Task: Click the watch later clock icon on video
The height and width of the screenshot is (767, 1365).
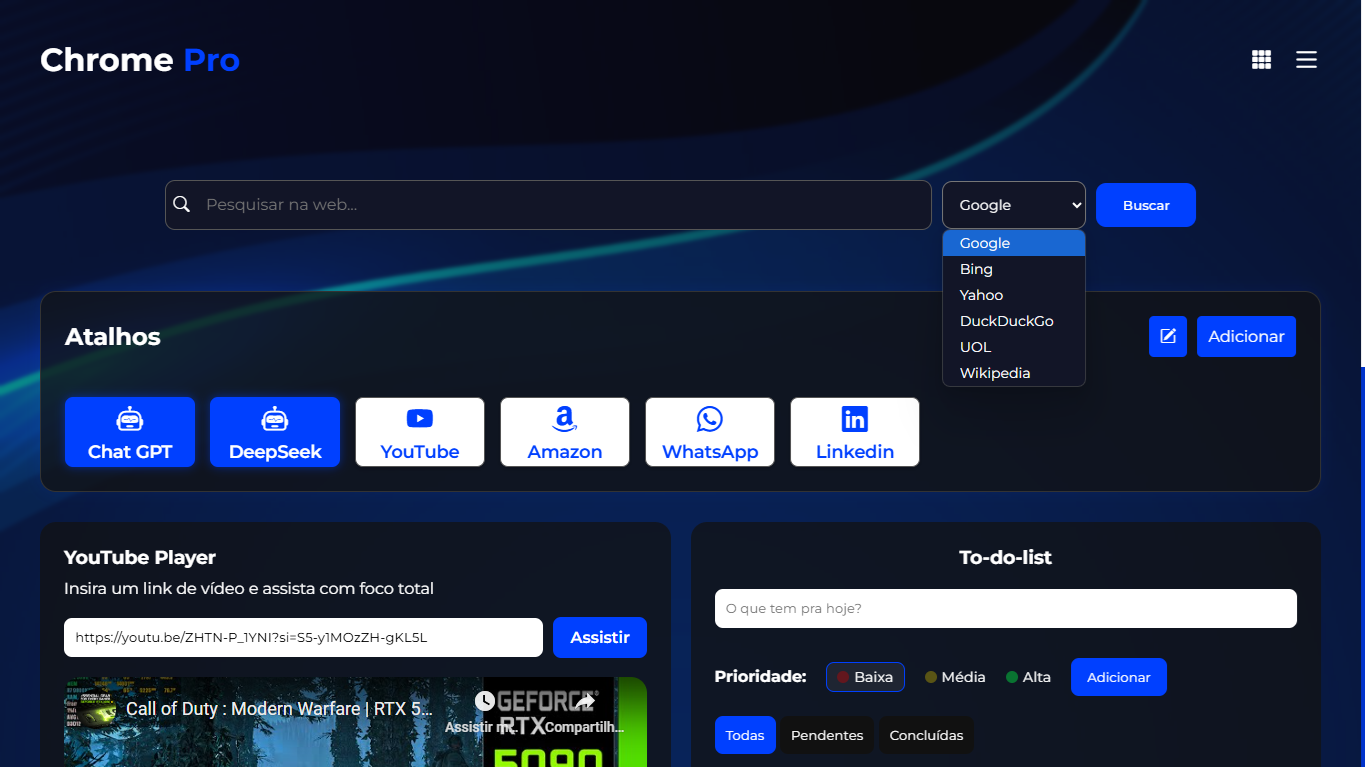Action: 485,701
